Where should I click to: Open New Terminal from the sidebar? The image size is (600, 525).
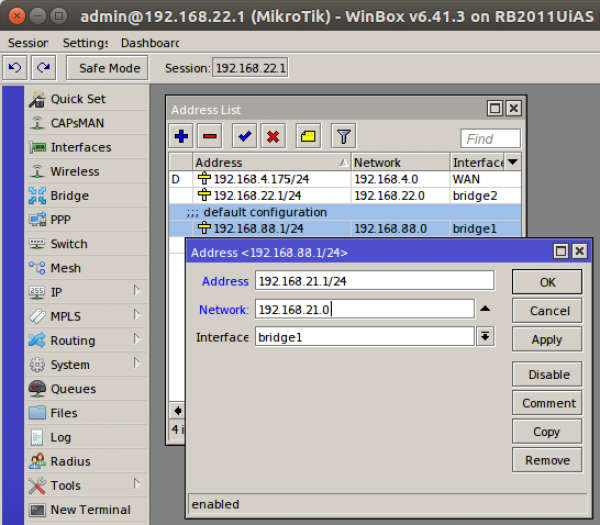click(87, 509)
